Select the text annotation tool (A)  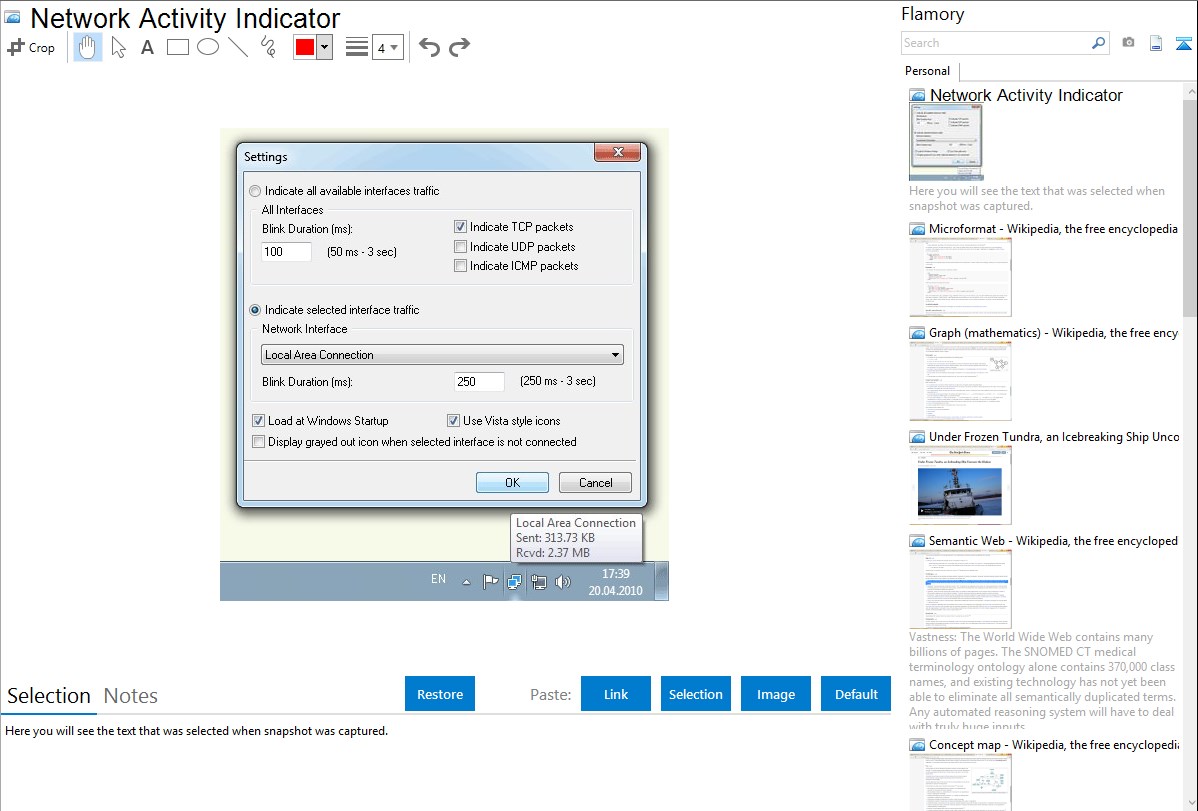point(147,47)
